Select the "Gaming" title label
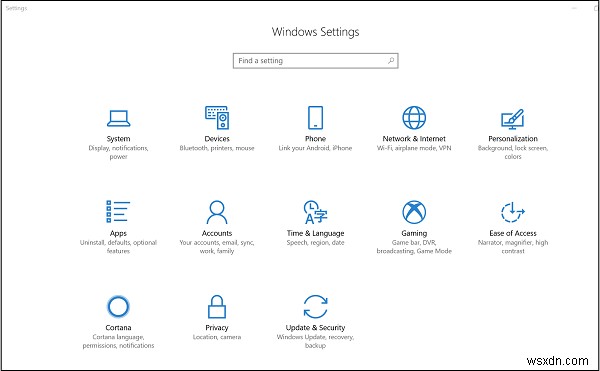Image resolution: width=600 pixels, height=371 pixels. click(414, 233)
